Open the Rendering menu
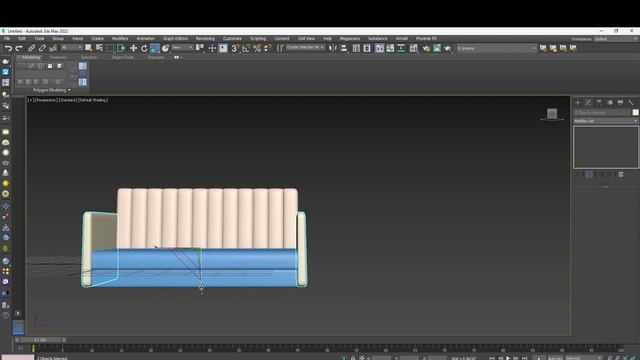The width and height of the screenshot is (640, 360). click(x=205, y=38)
